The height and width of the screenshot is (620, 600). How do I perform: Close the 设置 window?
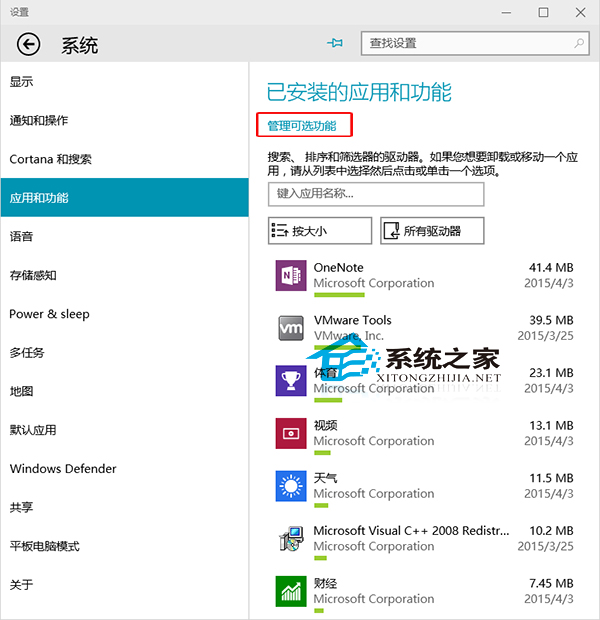point(580,12)
